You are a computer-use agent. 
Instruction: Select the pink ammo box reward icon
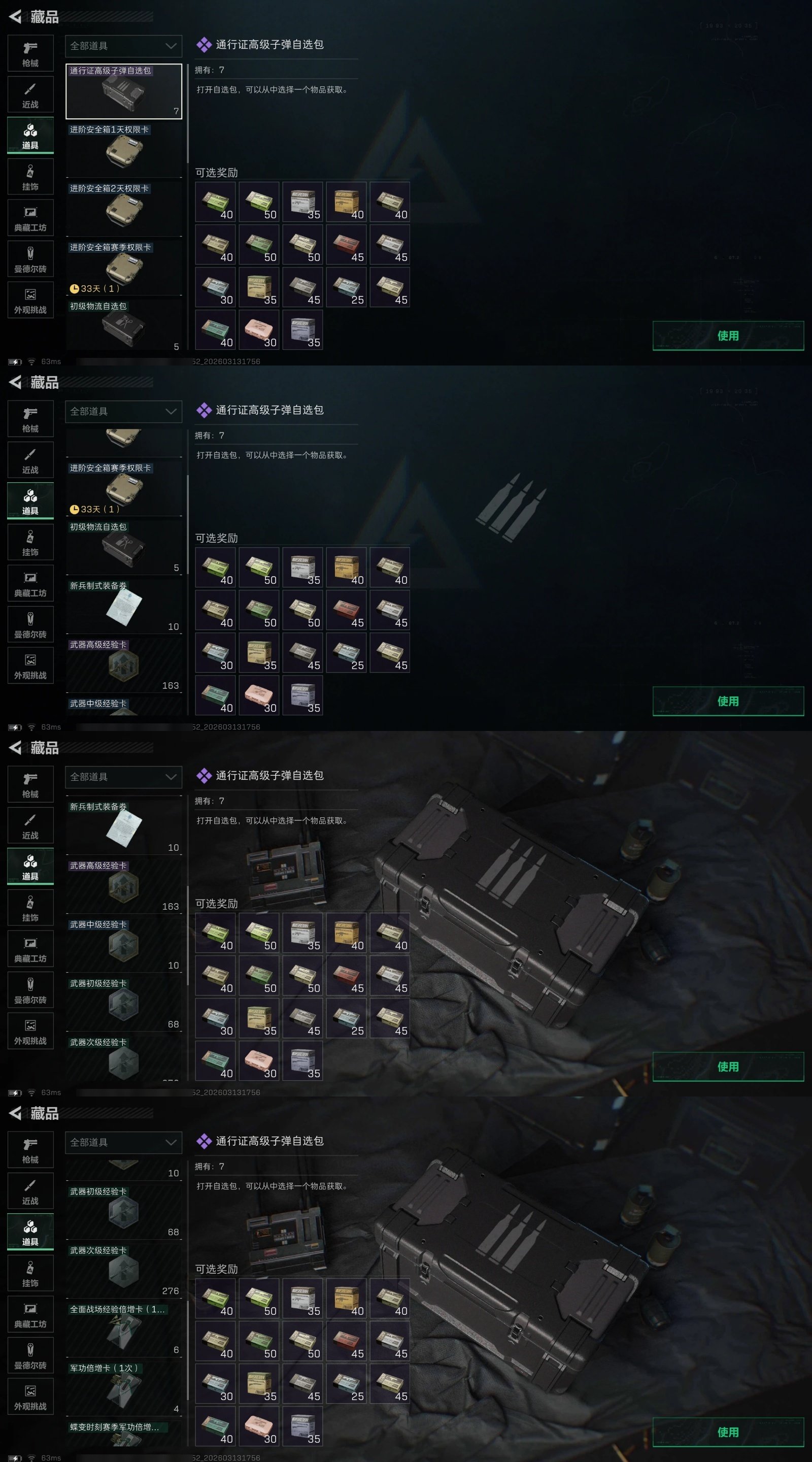259,330
